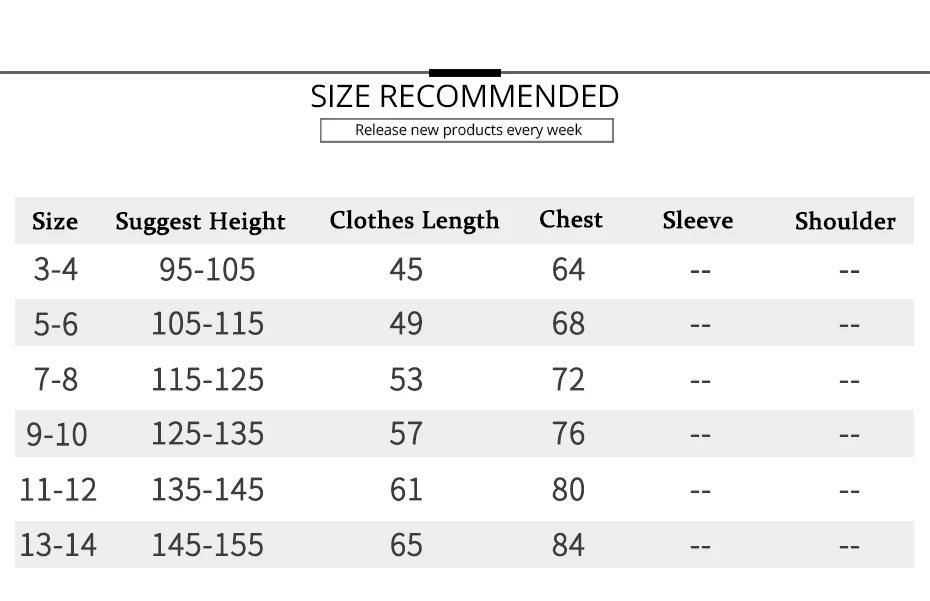The image size is (930, 601).
Task: Select the 125-135 height cell
Action: tap(207, 434)
